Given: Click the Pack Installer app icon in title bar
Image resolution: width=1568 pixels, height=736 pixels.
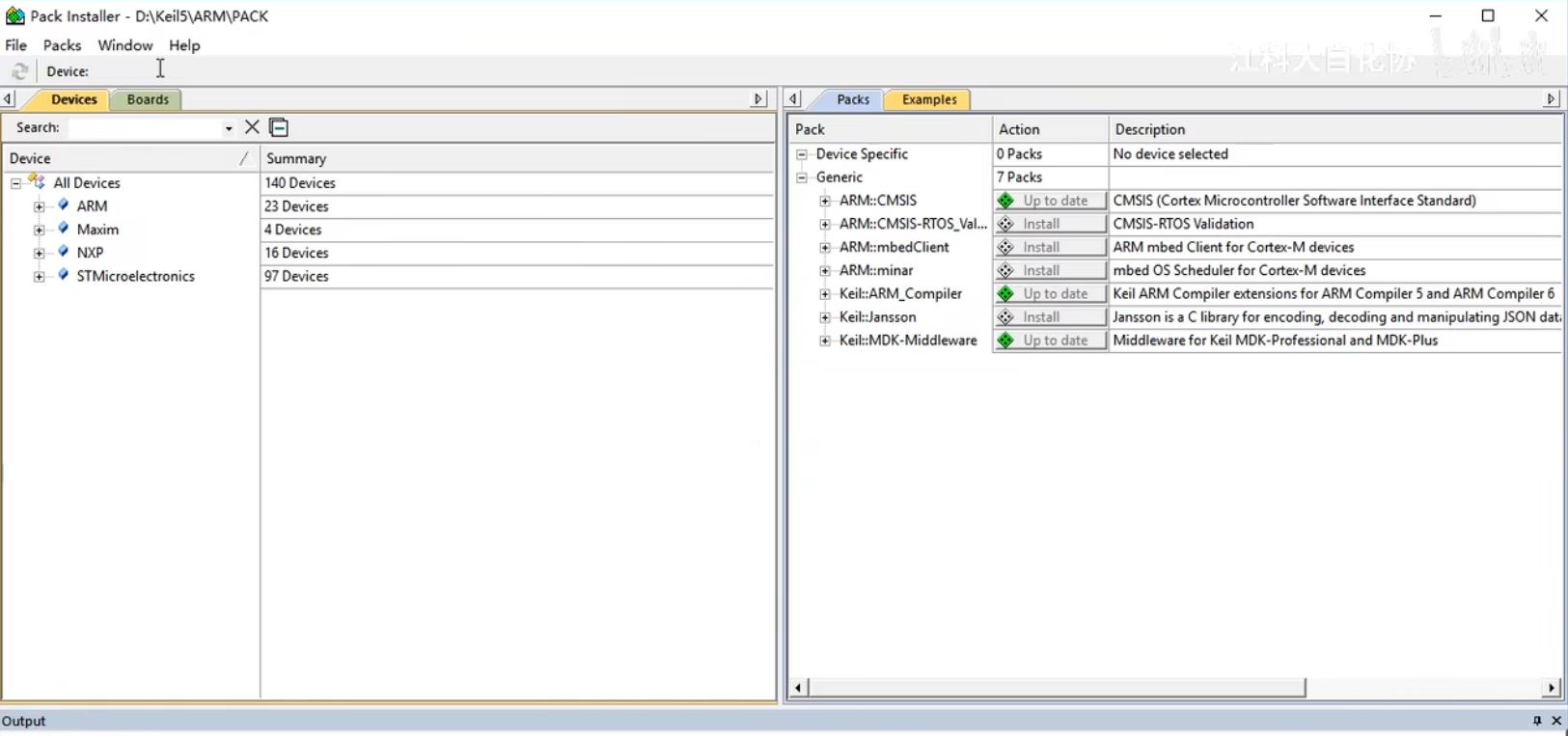Looking at the screenshot, I should (14, 15).
